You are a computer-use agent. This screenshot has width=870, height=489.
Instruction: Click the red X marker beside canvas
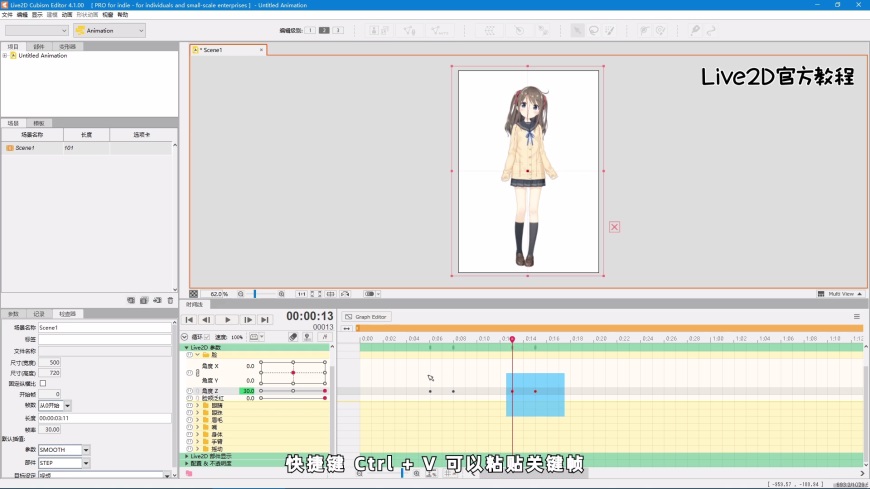[614, 226]
